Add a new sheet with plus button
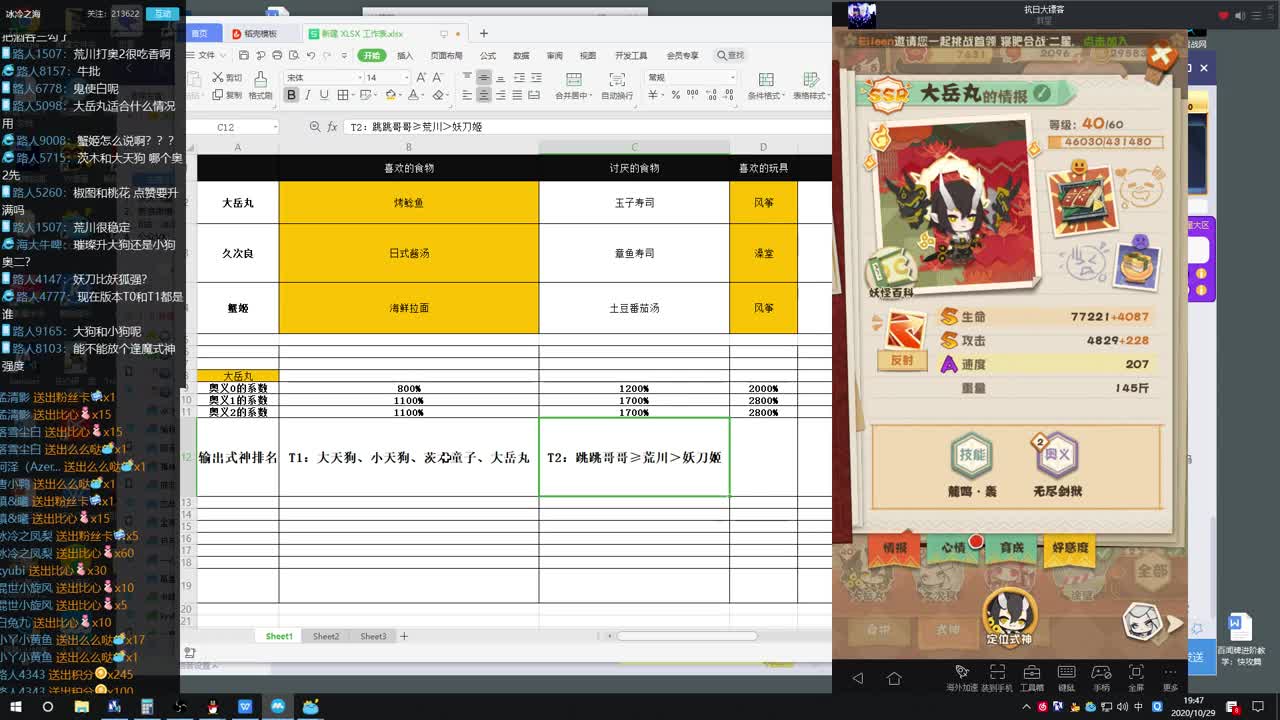This screenshot has height=720, width=1280. coord(404,636)
